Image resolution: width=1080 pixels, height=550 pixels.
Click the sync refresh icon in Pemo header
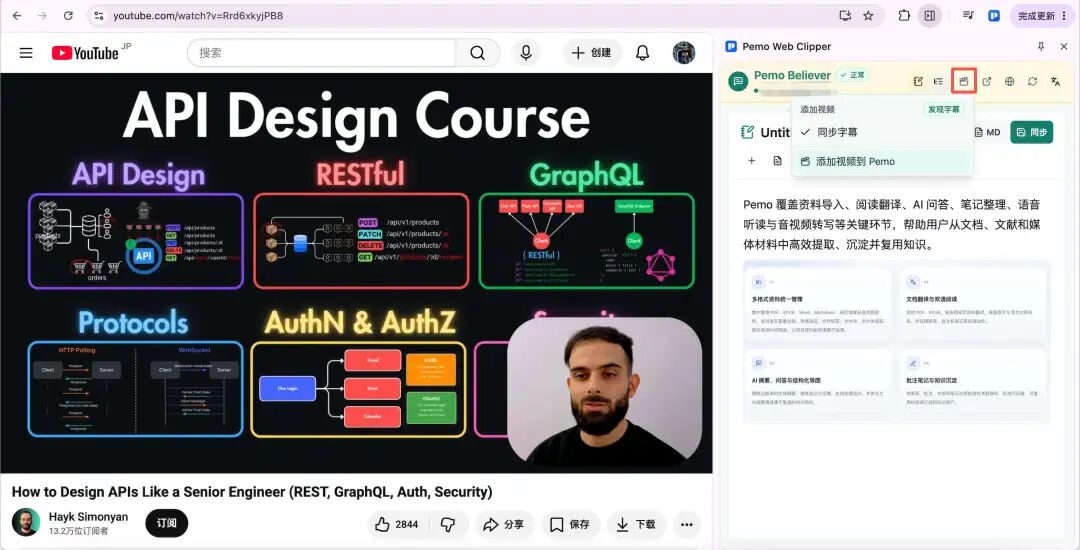[1032, 81]
